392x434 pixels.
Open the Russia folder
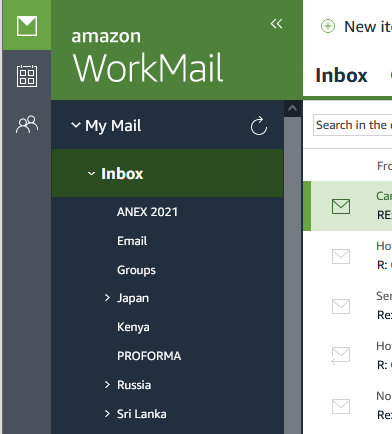coord(134,385)
